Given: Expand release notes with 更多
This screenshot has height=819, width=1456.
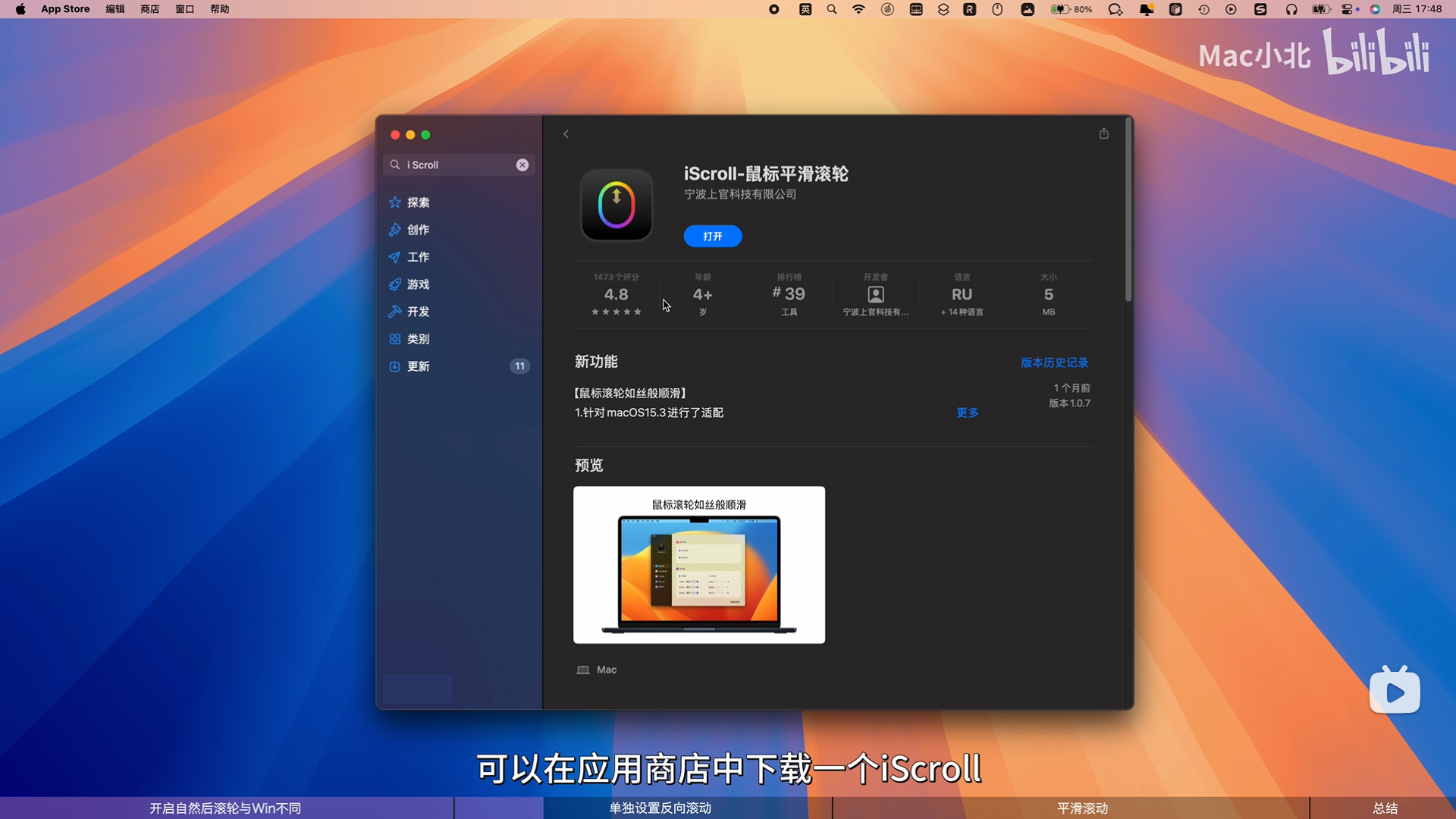Looking at the screenshot, I should click(x=967, y=413).
